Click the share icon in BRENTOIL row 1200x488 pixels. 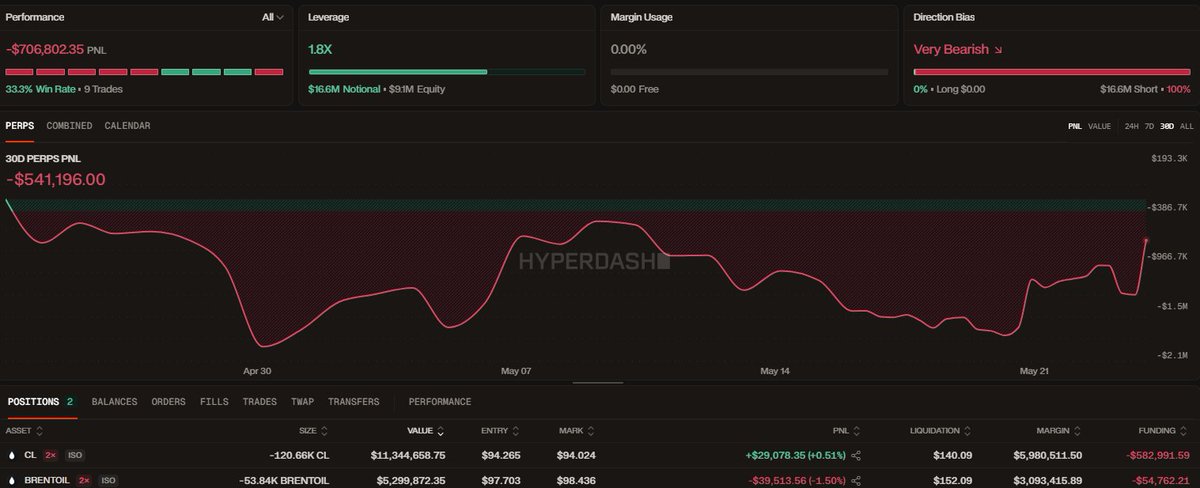[x=856, y=480]
